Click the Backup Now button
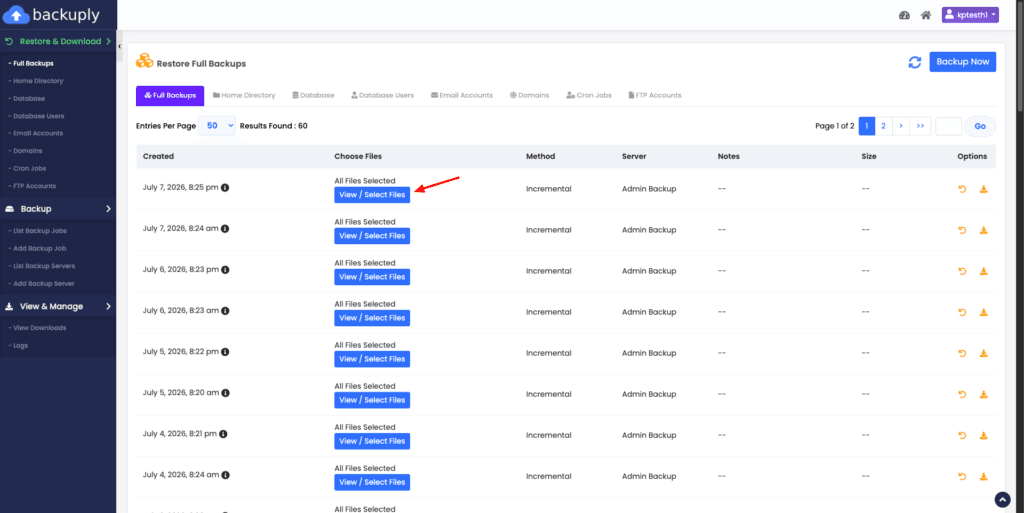 tap(963, 61)
